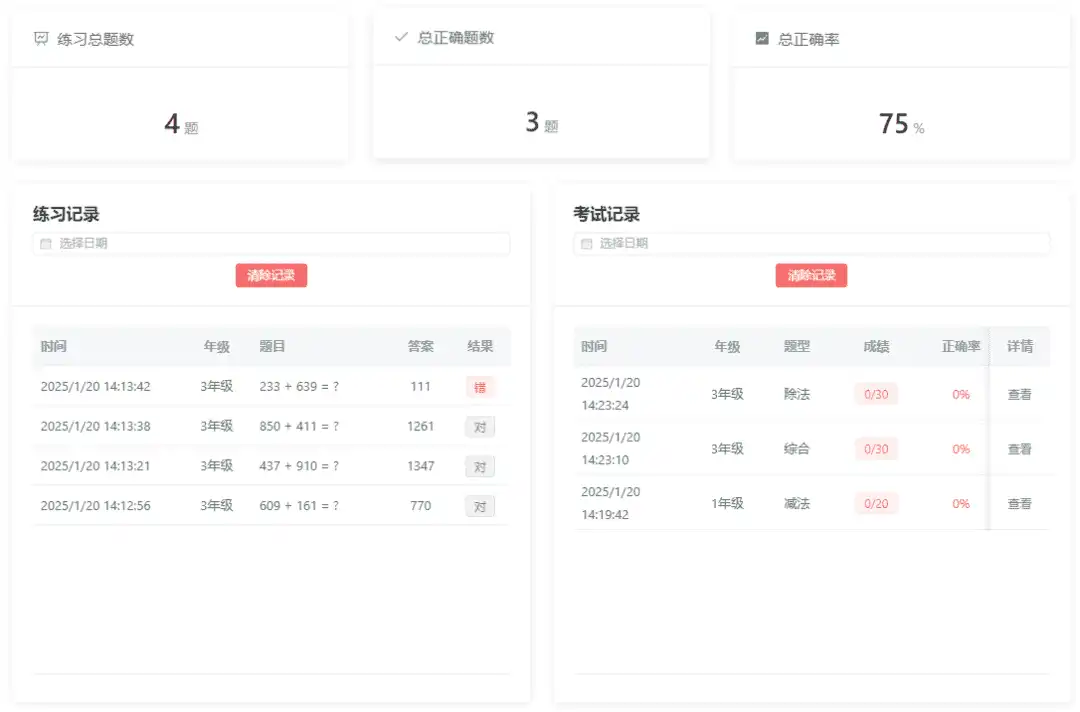1080x712 pixels.
Task: Click calendar icon in 练习记录 date picker
Action: (x=46, y=244)
